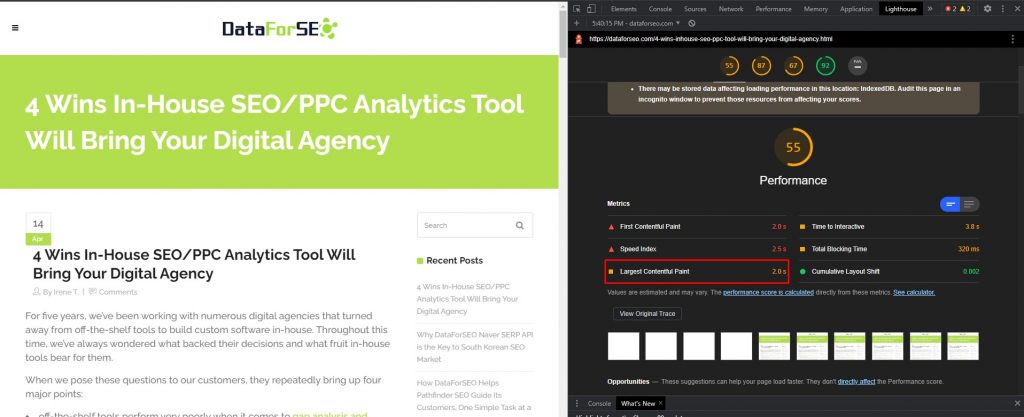
Task: Open DevTools settings gear
Action: click(x=987, y=8)
